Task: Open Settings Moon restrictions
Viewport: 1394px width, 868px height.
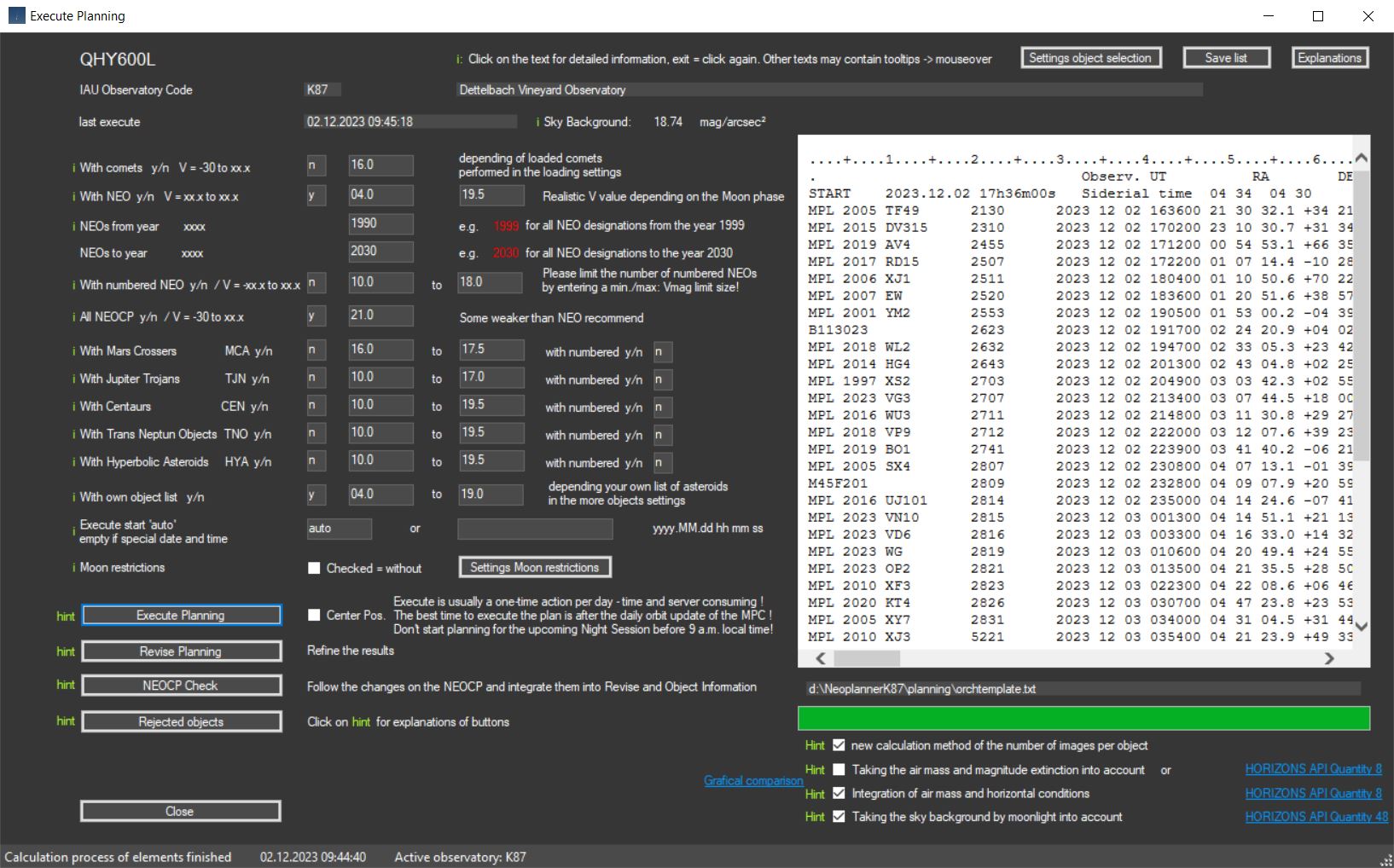Action: tap(535, 567)
